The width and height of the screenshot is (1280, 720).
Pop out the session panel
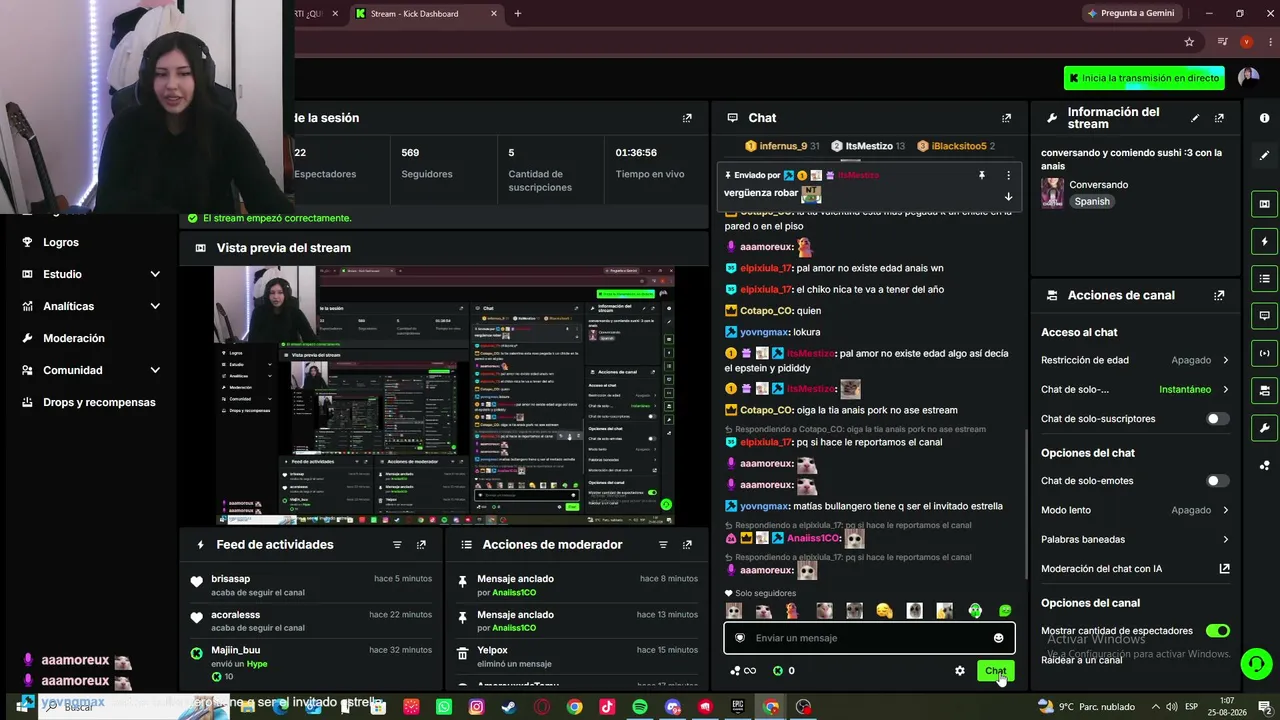pyautogui.click(x=687, y=118)
